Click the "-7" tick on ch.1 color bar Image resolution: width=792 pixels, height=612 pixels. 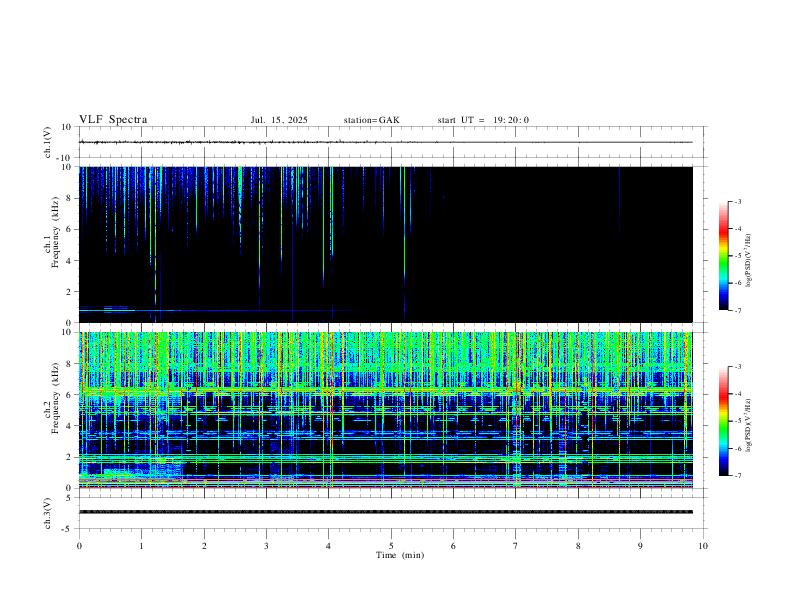tap(738, 310)
